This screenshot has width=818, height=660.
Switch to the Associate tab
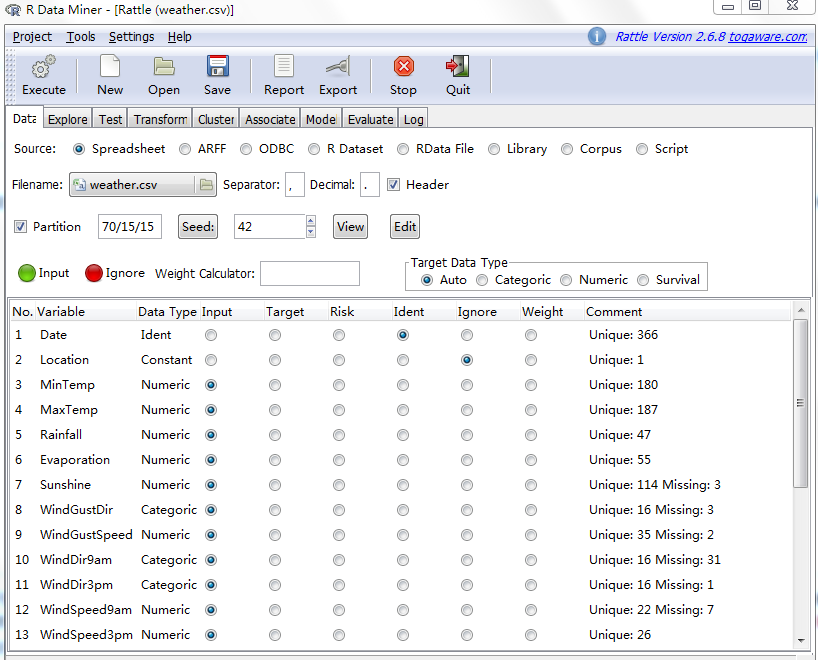(270, 119)
